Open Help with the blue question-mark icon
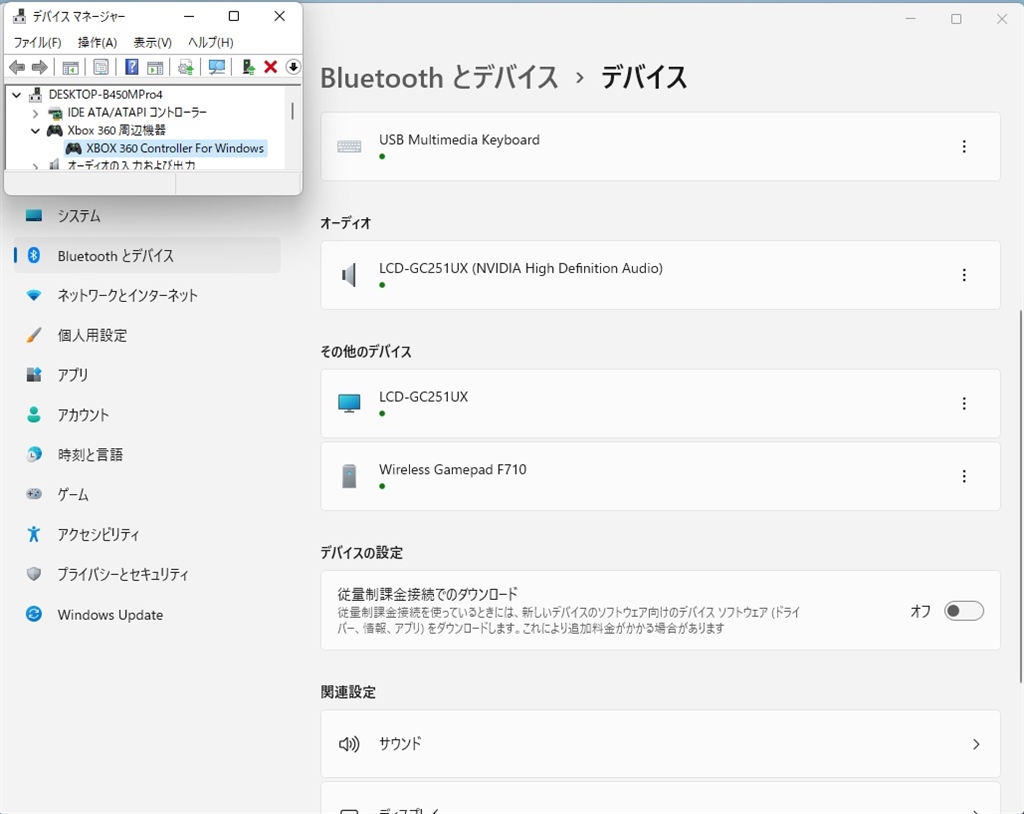This screenshot has width=1024, height=814. coord(131,67)
